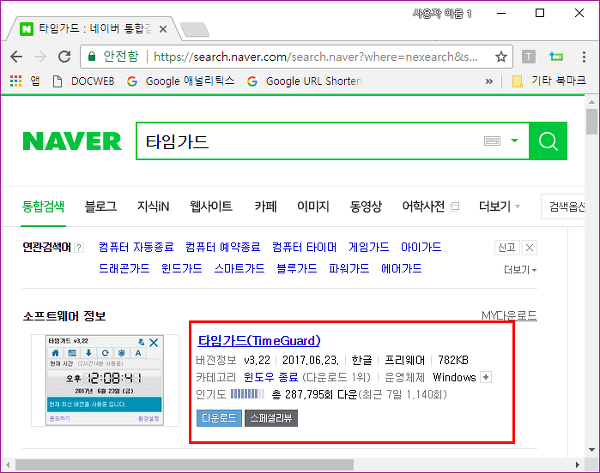Image resolution: width=600 pixels, height=473 pixels.
Task: Open 윈도우 종료 category link
Action: [271, 377]
